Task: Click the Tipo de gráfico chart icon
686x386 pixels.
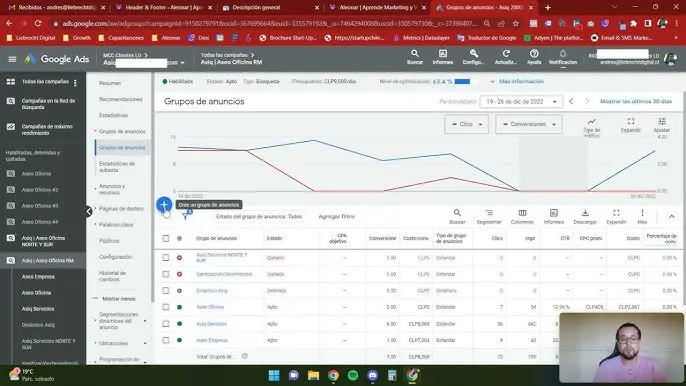Action: [592, 126]
